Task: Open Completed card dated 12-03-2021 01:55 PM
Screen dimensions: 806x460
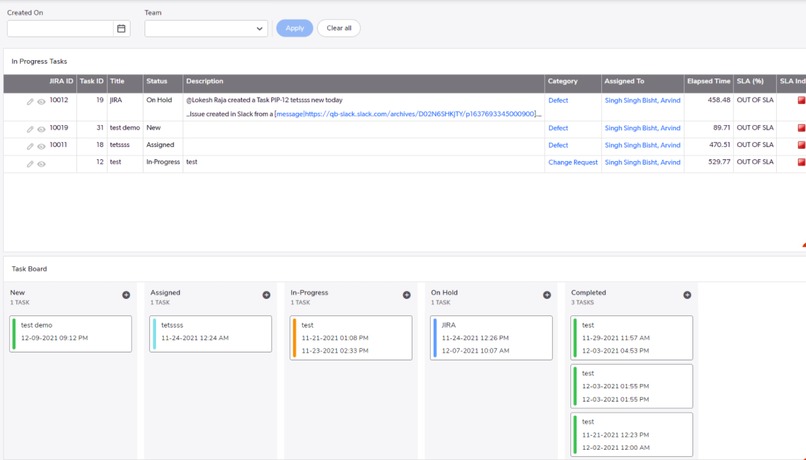Action: pos(632,387)
